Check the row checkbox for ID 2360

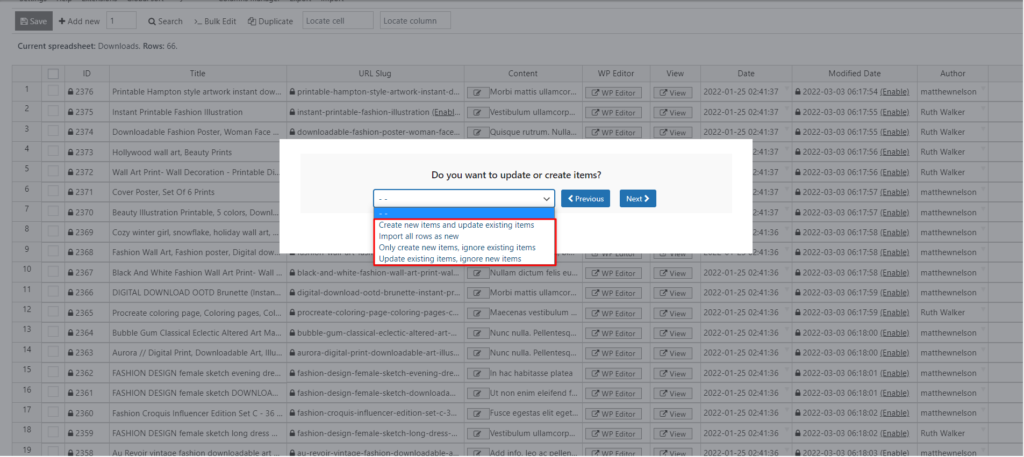54,413
